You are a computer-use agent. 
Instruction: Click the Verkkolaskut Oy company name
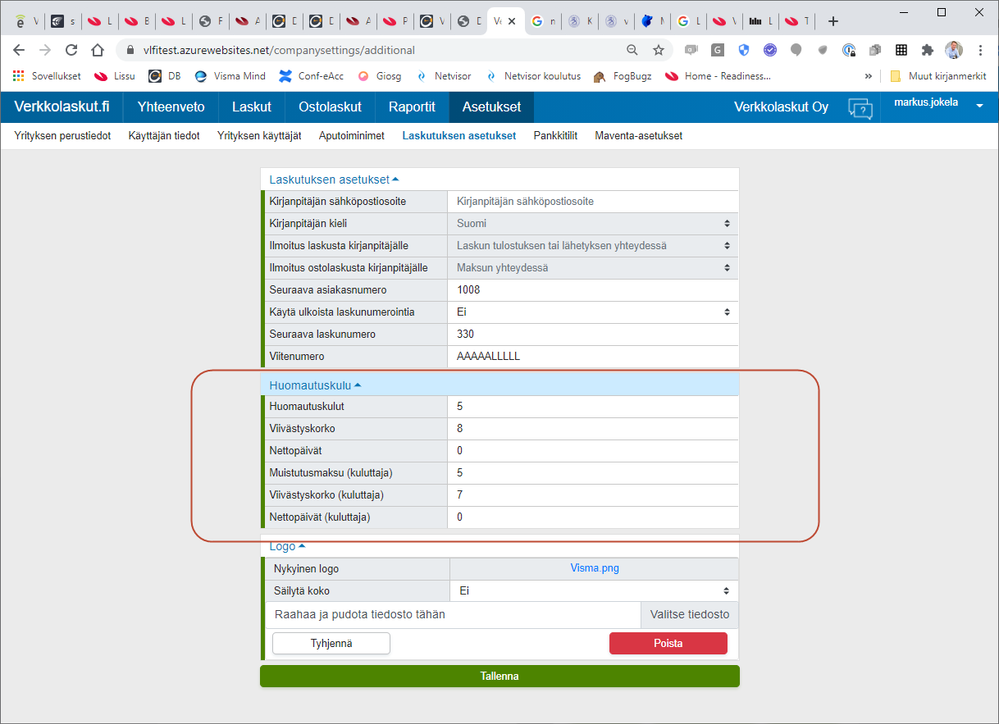tap(781, 107)
